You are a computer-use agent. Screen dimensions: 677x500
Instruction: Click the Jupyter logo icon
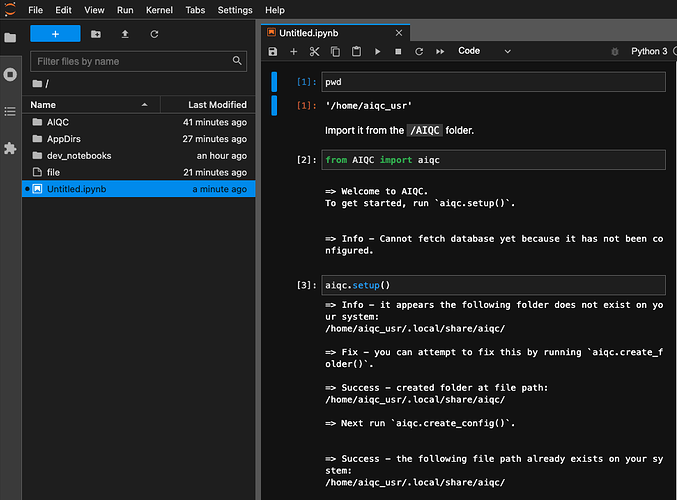[x=10, y=9]
